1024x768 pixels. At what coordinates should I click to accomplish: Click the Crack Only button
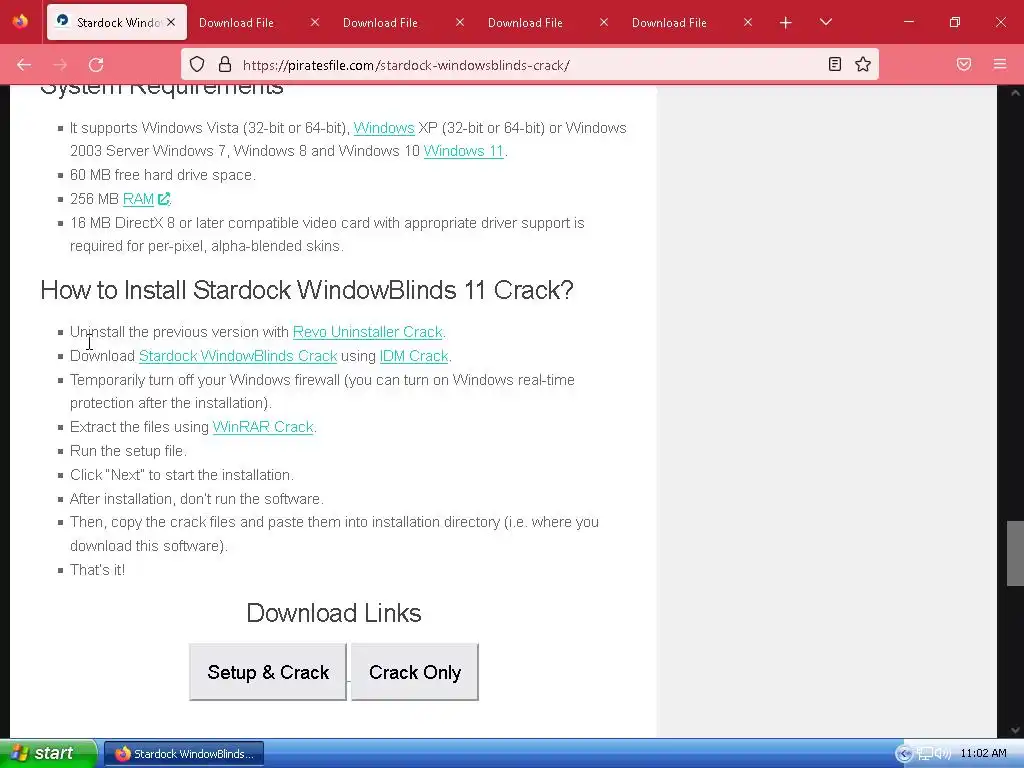pyautogui.click(x=415, y=672)
